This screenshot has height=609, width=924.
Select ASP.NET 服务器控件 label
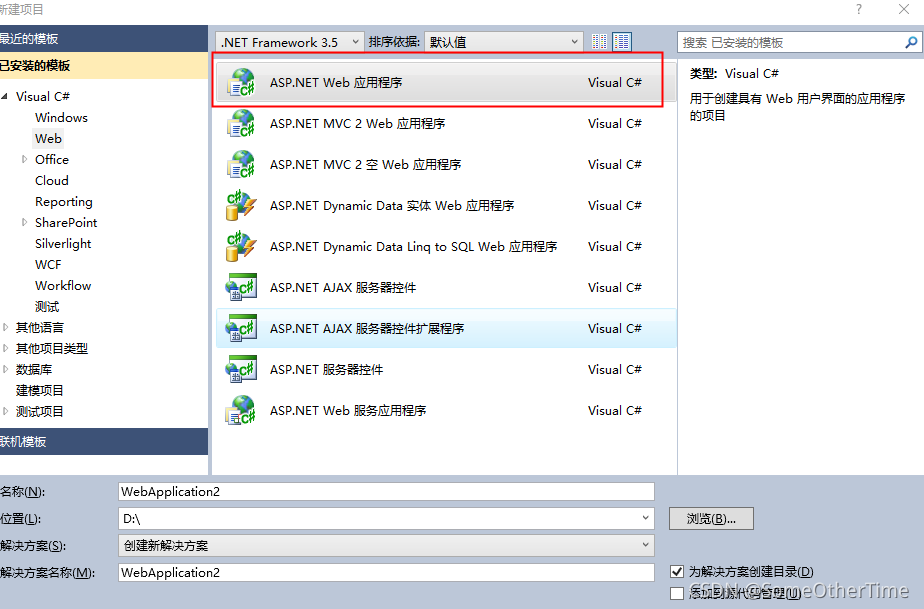point(326,370)
